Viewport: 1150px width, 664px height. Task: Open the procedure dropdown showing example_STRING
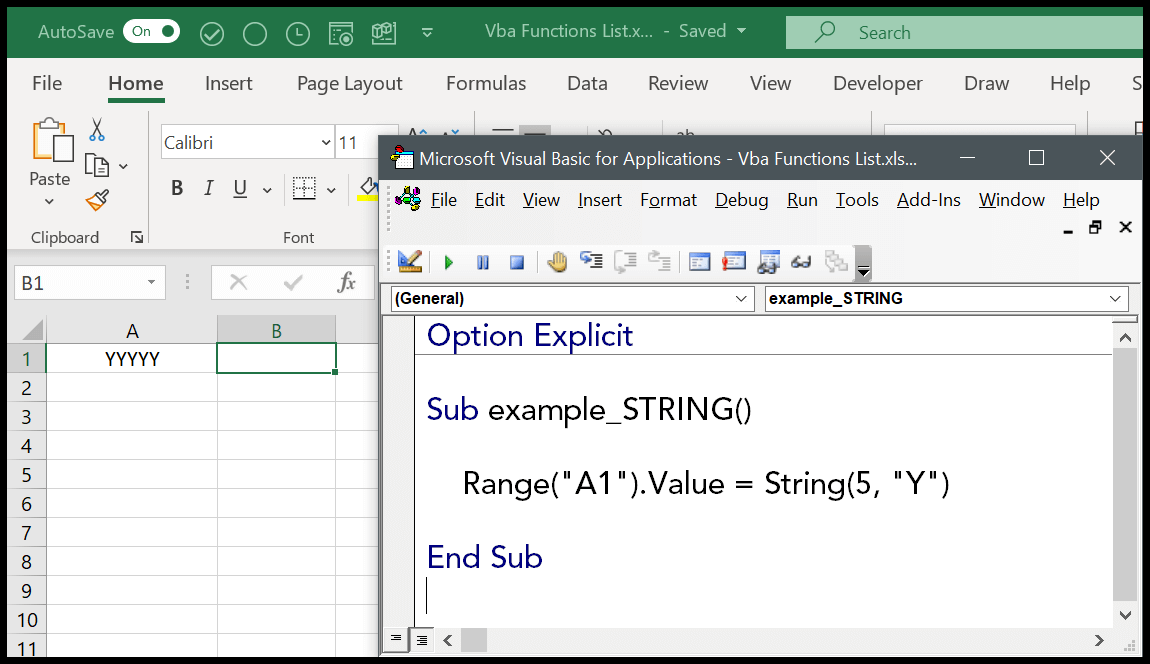coord(1114,298)
